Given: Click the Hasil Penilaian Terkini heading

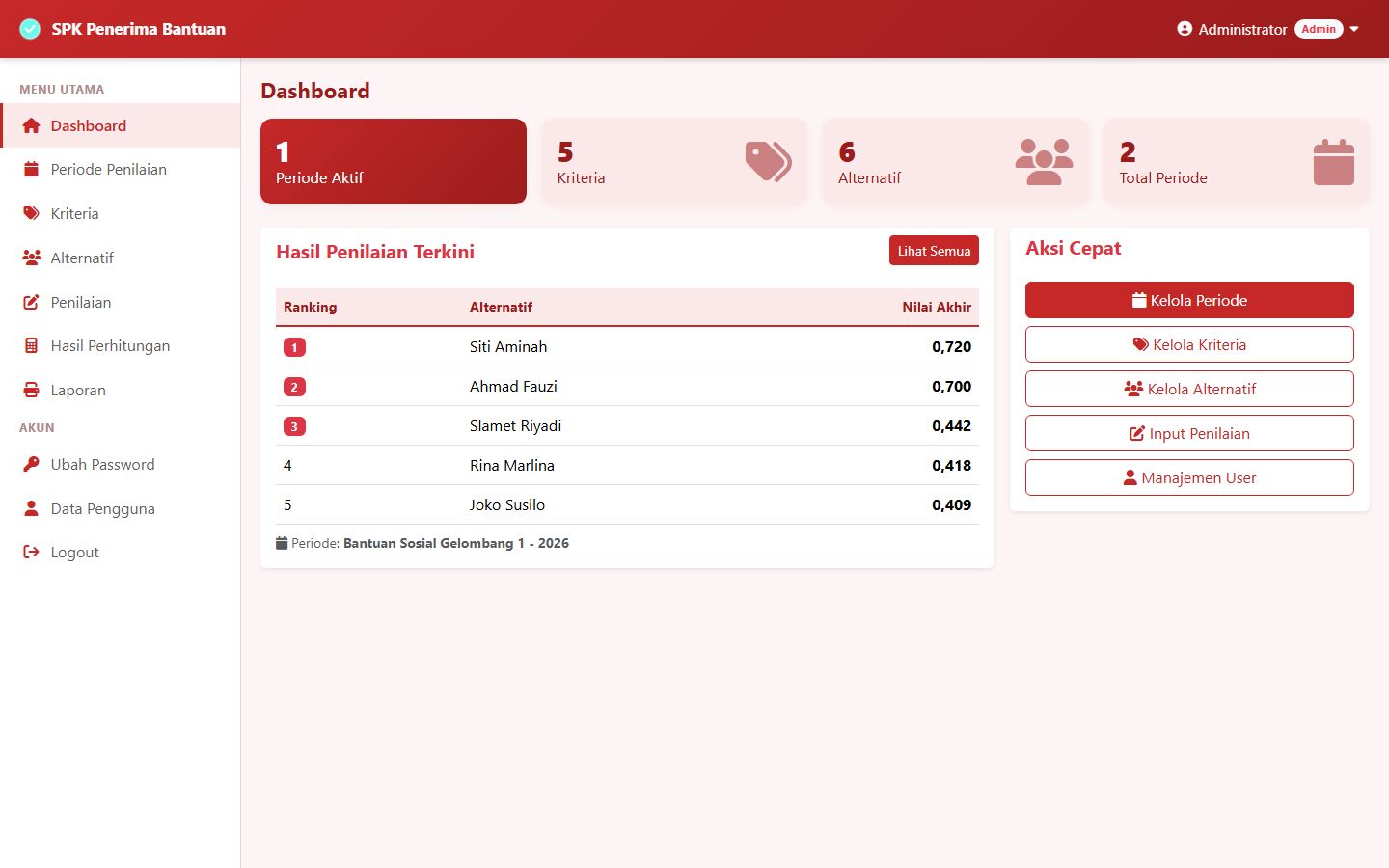Looking at the screenshot, I should (375, 252).
